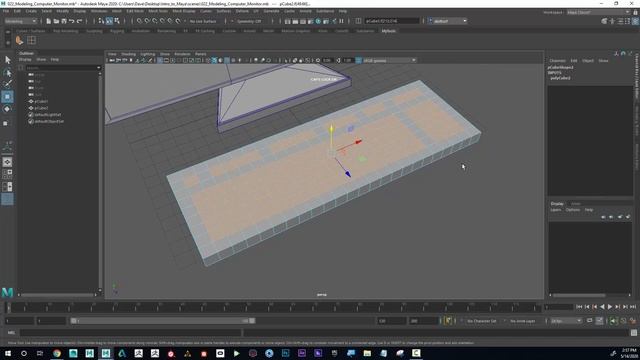
Task: Enable select by object type mode
Action: click(x=109, y=21)
